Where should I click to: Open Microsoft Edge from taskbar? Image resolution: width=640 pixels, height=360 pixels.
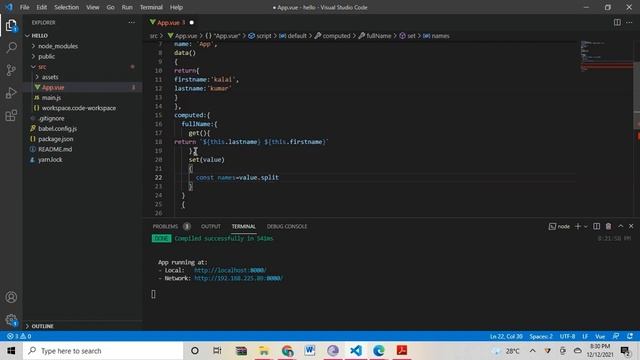(x=379, y=351)
